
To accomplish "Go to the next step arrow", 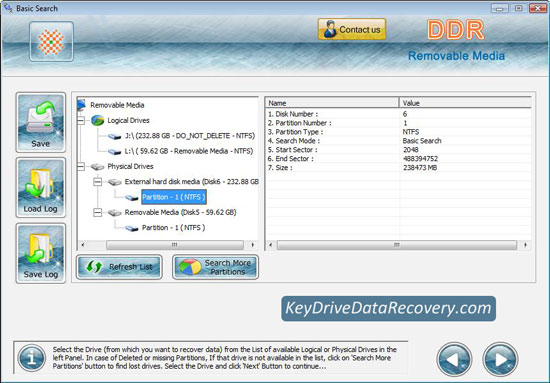I will [x=500, y=359].
